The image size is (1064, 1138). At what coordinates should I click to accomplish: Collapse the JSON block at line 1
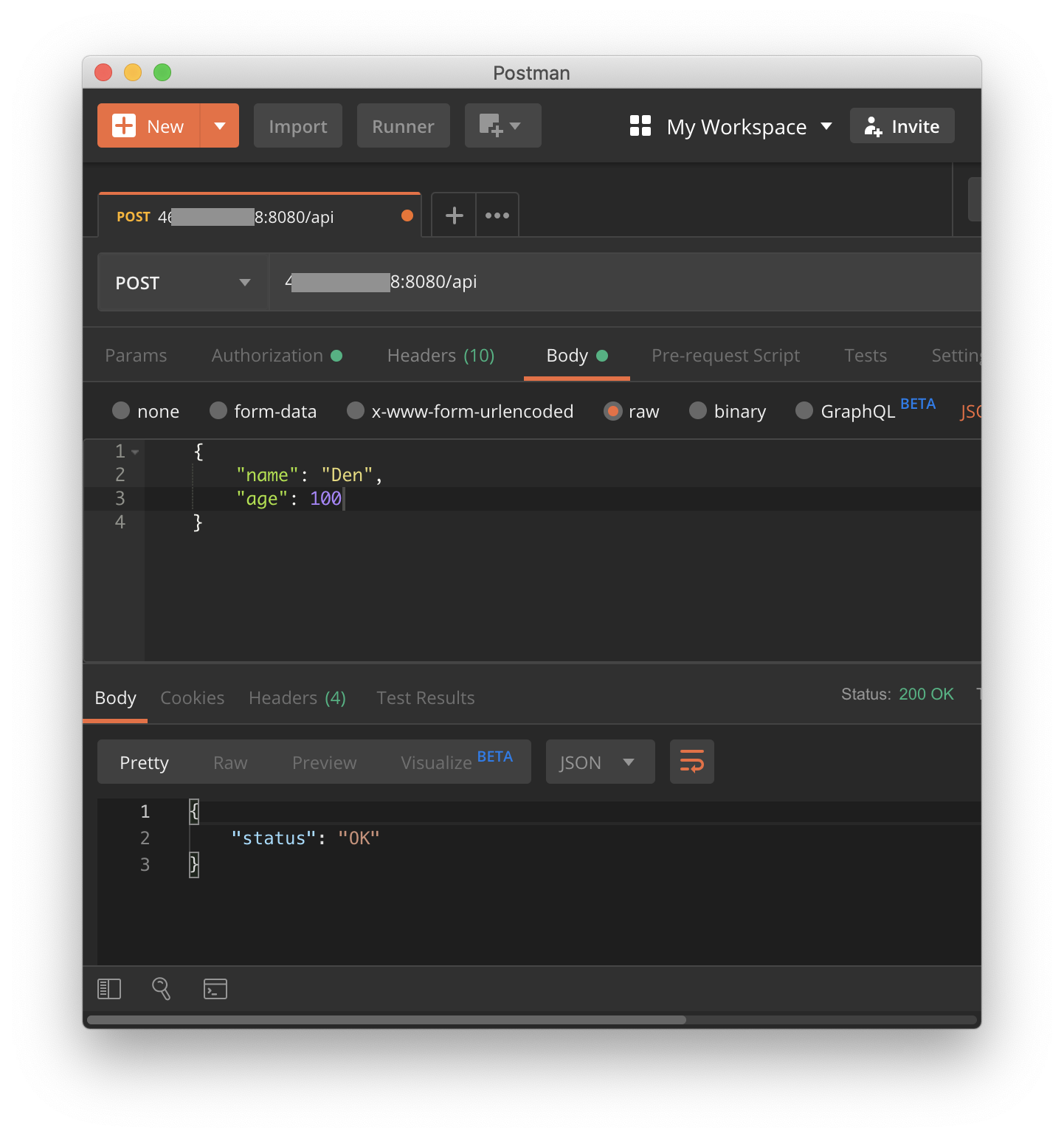coord(135,452)
